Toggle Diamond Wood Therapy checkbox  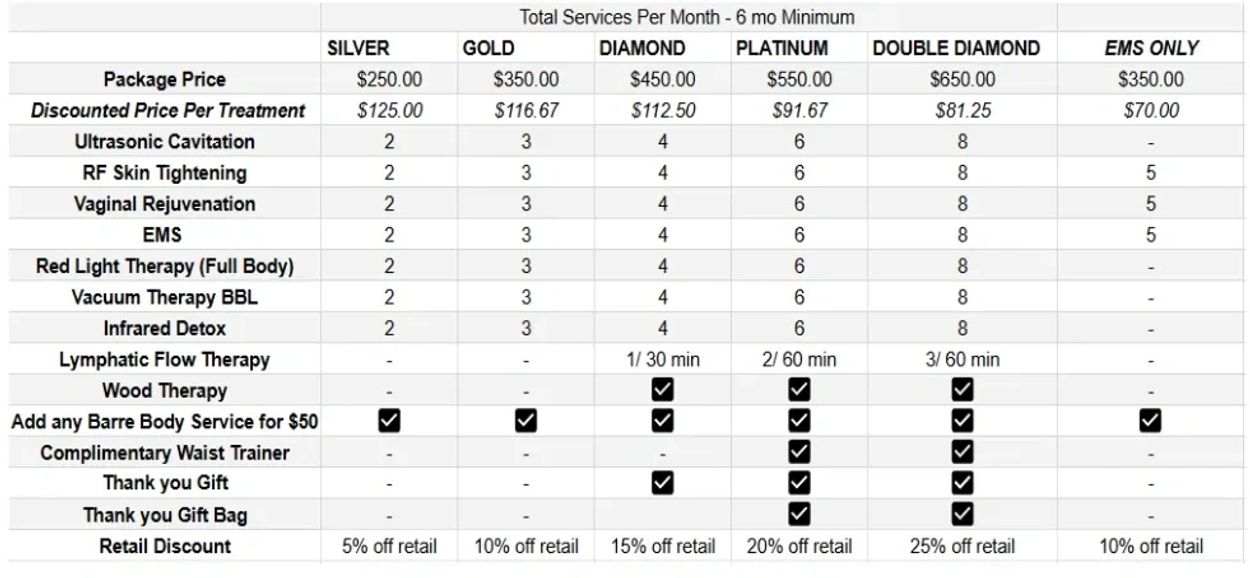pos(662,390)
